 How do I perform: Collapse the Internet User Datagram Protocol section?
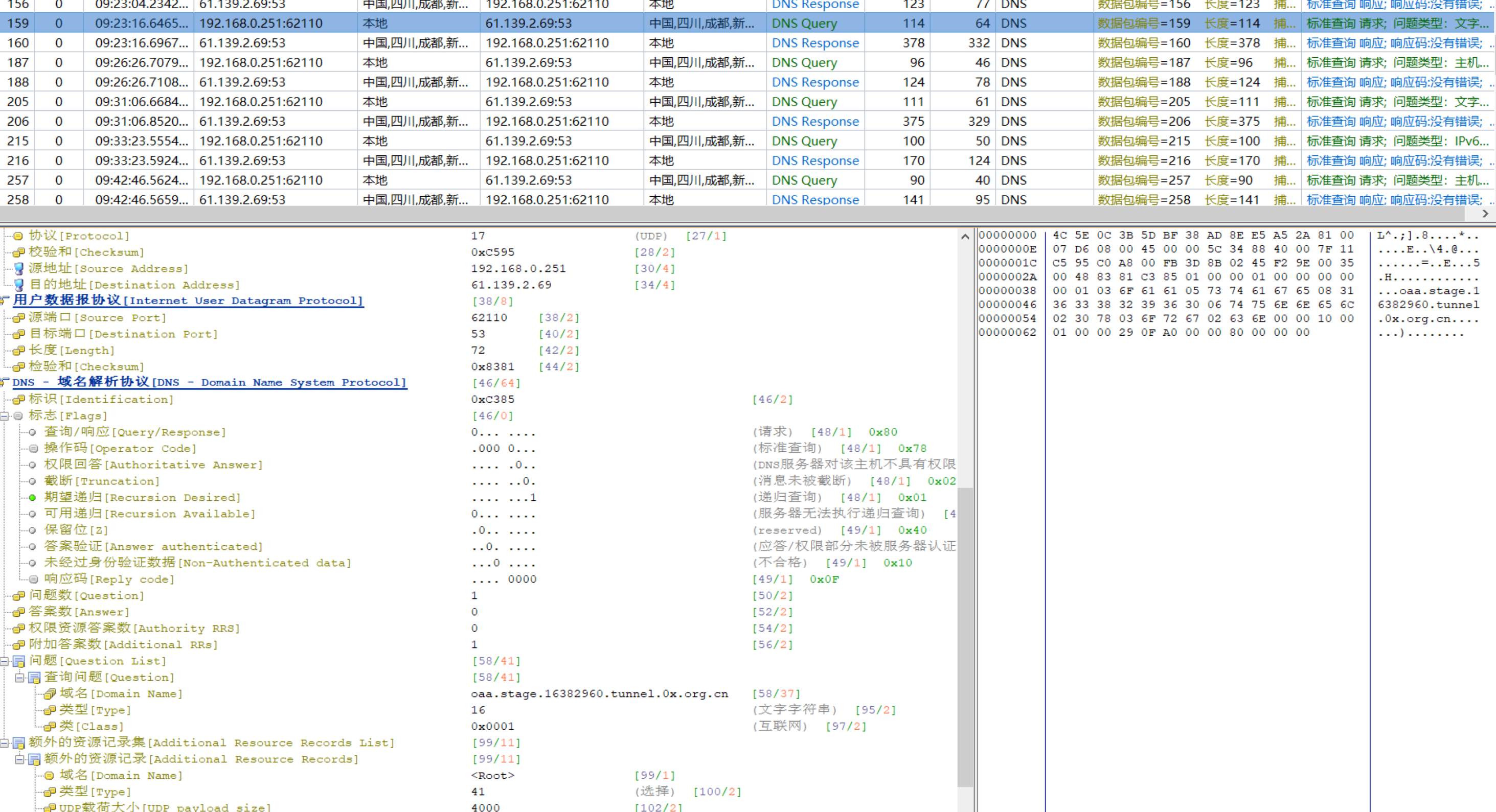click(4, 300)
